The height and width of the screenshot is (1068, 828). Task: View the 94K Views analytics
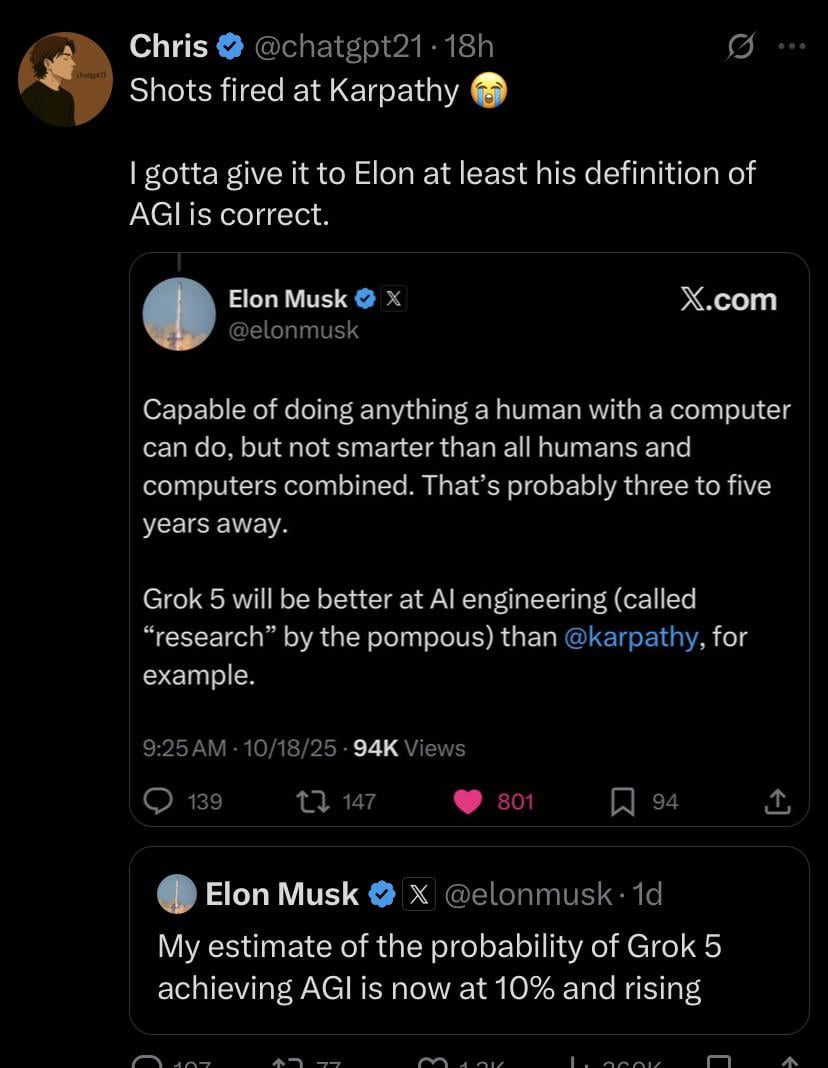click(410, 748)
